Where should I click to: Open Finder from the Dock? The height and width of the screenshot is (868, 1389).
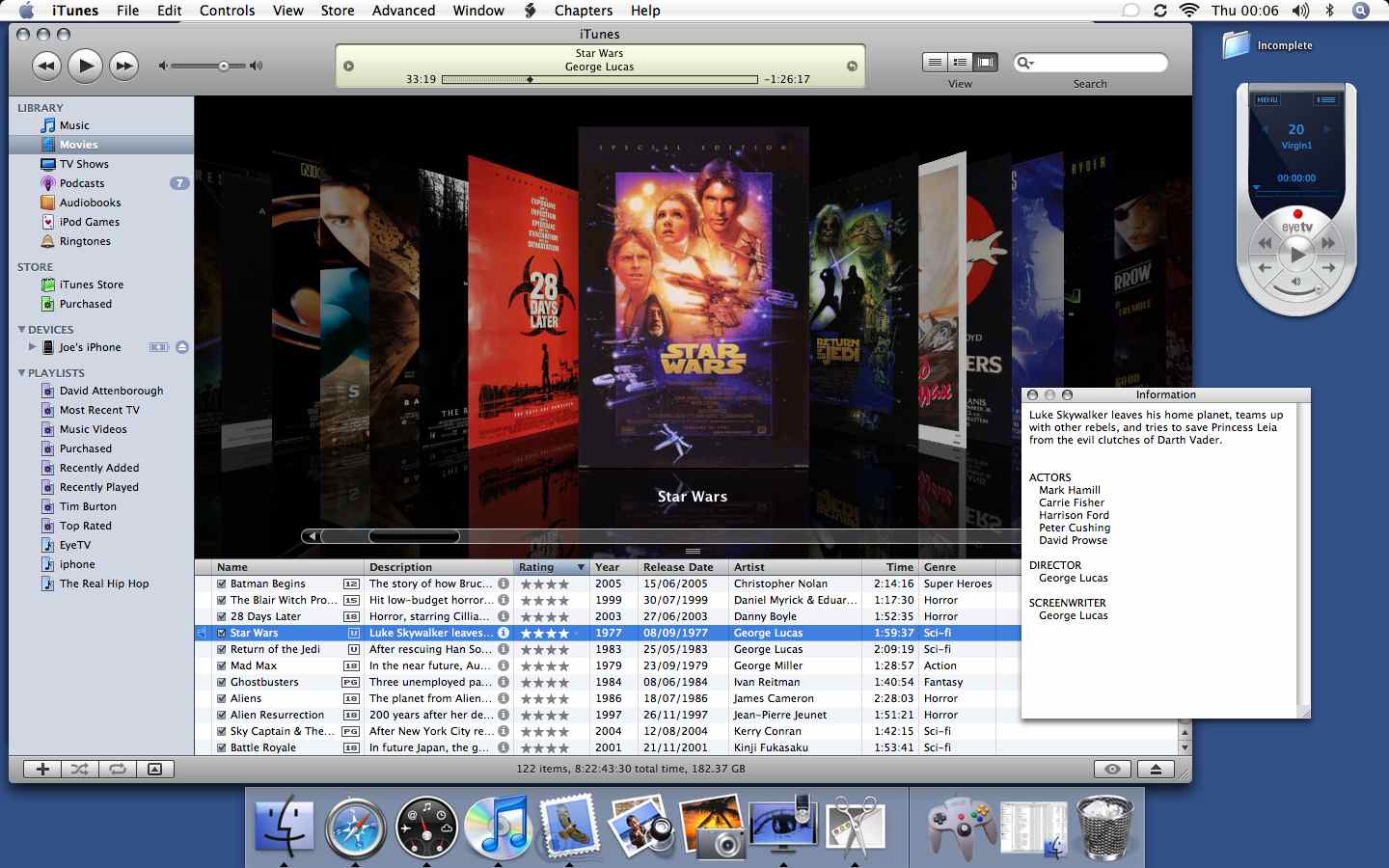click(284, 827)
